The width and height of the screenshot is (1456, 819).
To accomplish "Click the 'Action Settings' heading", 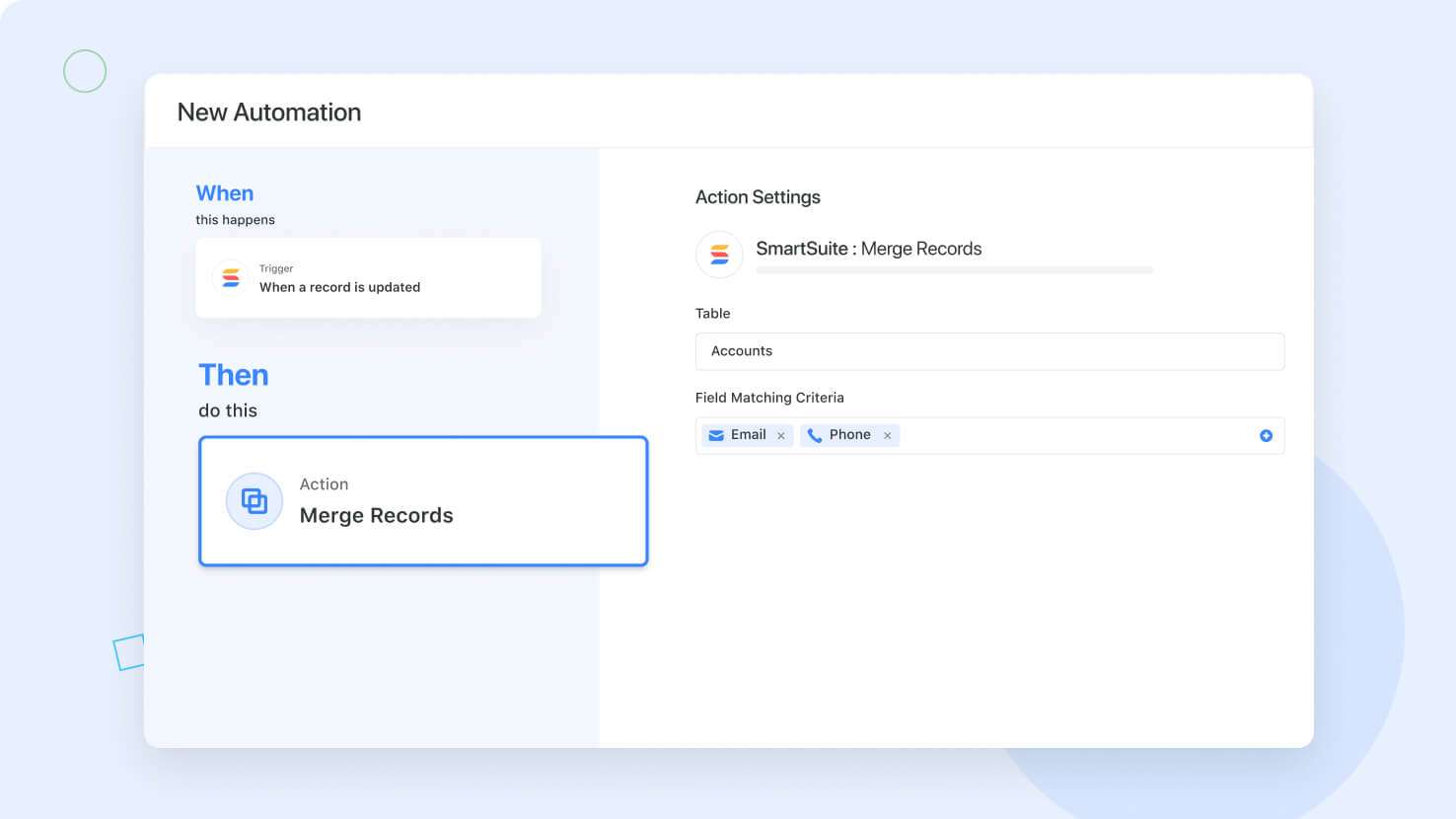I will pyautogui.click(x=758, y=197).
